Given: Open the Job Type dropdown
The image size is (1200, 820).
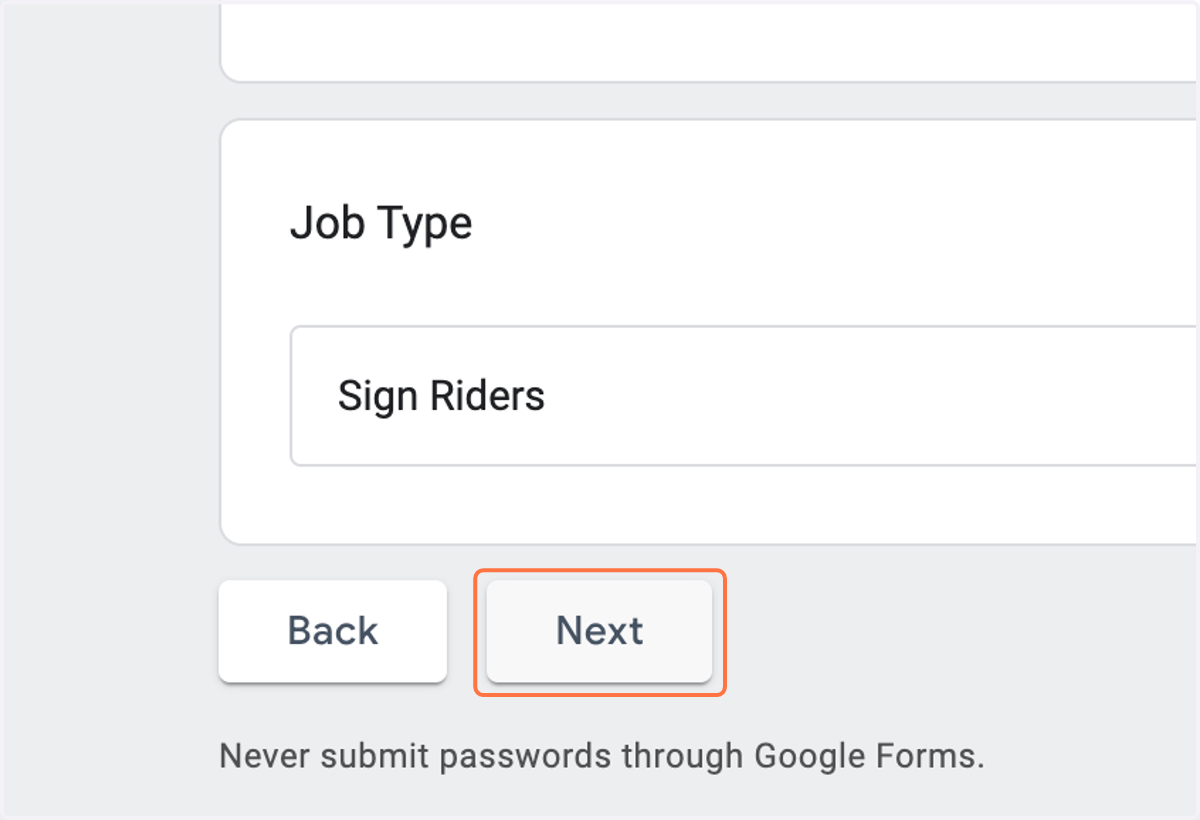Looking at the screenshot, I should (744, 395).
